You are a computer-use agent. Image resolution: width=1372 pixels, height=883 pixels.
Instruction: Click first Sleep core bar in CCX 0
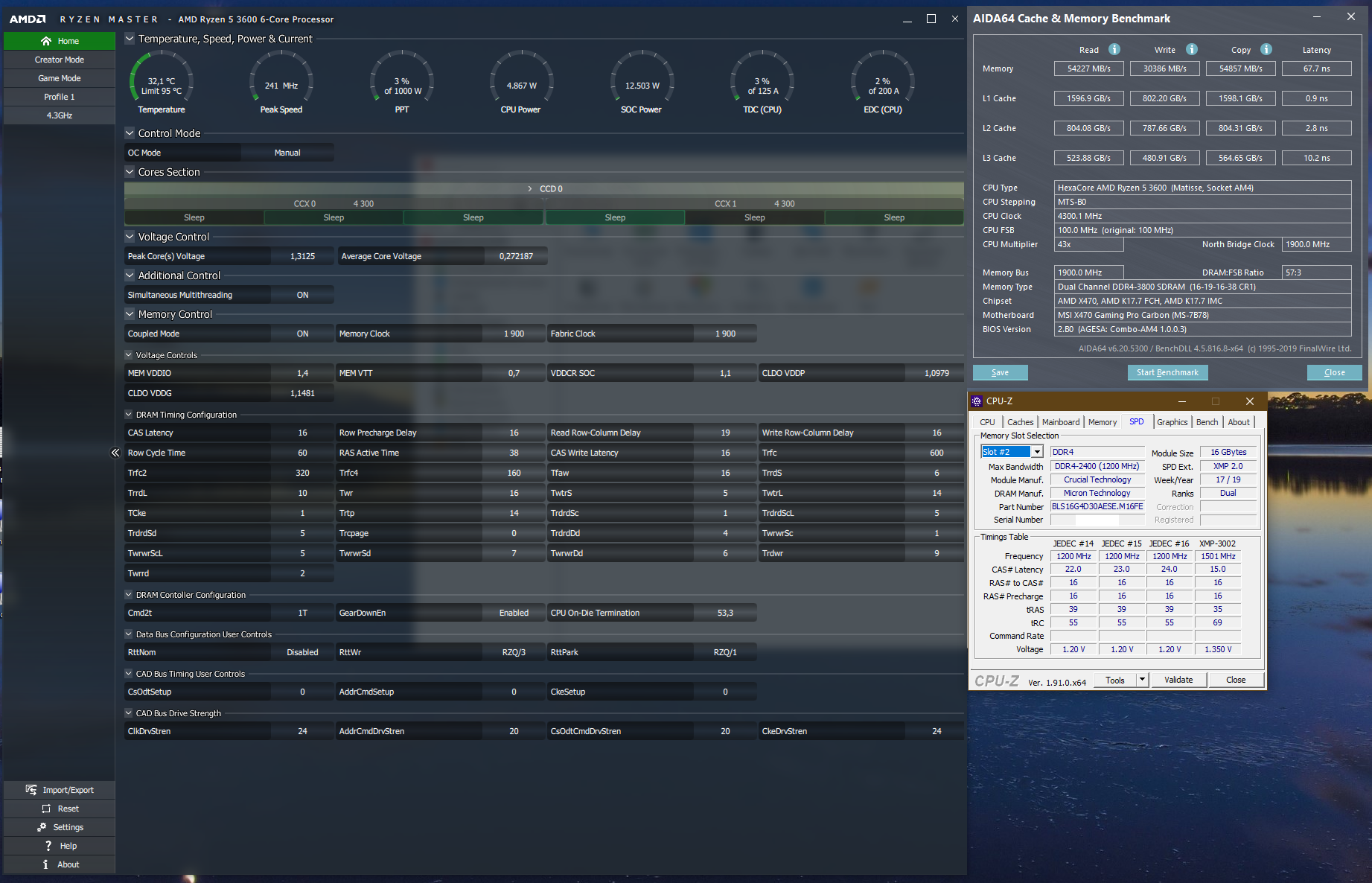click(x=194, y=217)
